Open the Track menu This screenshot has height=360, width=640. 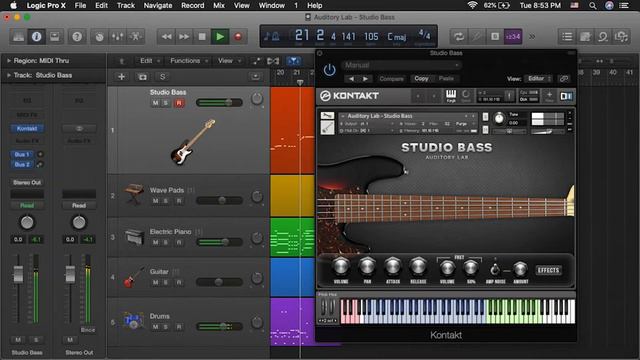pyautogui.click(x=126, y=5)
